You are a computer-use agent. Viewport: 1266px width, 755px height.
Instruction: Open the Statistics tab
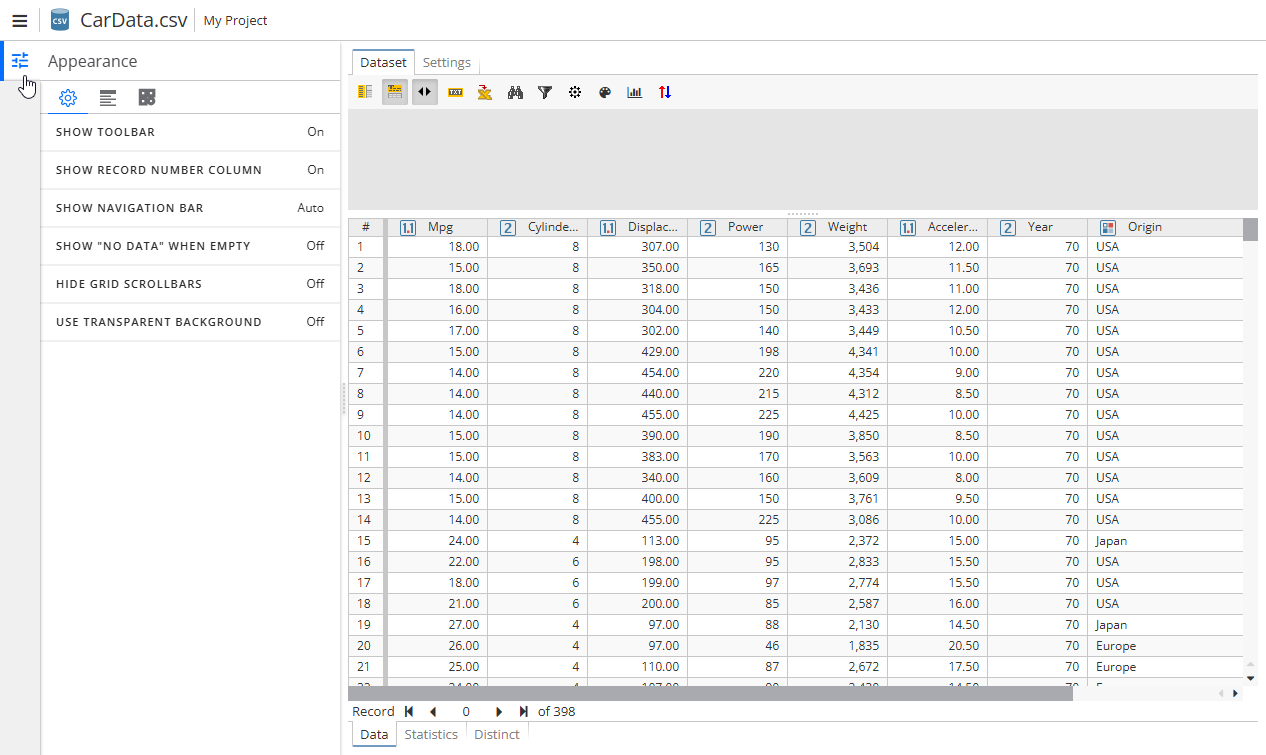click(431, 734)
